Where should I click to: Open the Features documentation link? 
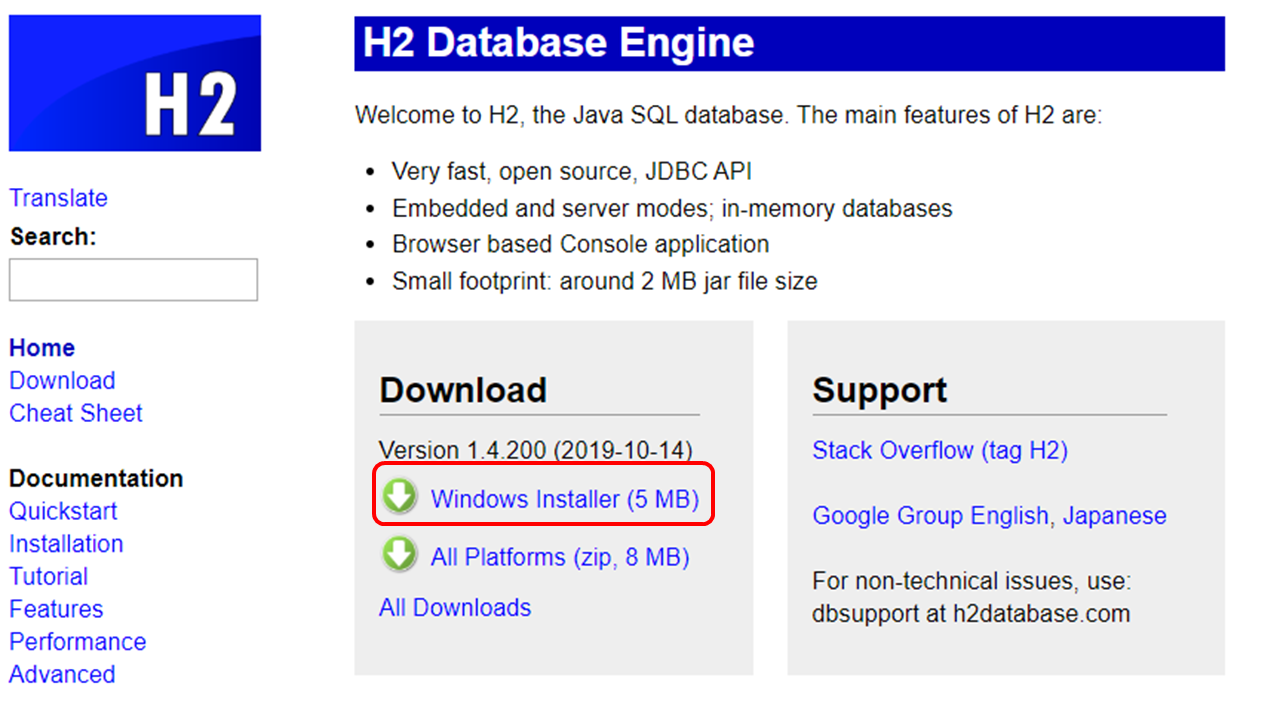click(x=56, y=609)
